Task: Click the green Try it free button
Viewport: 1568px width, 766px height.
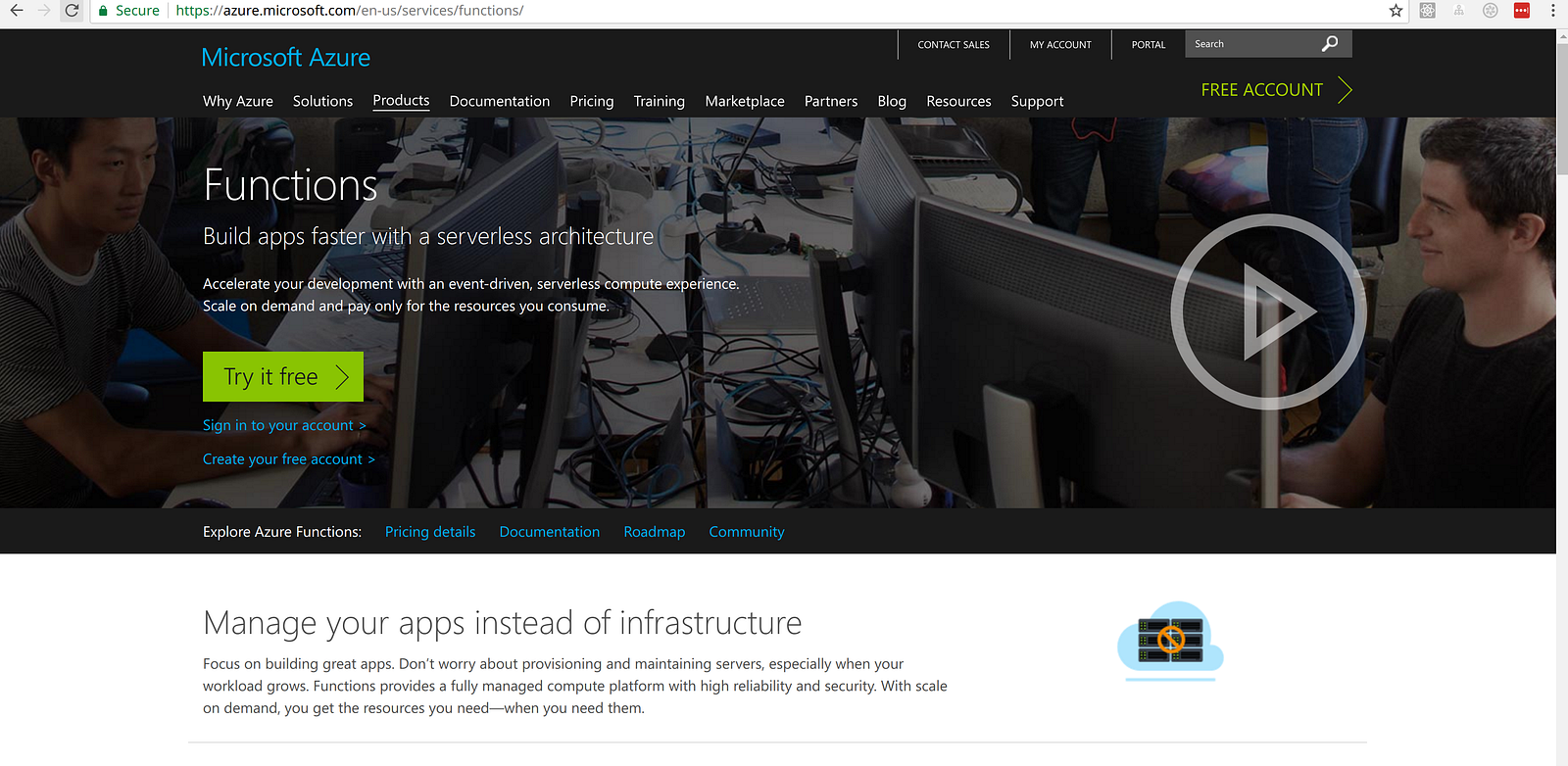Action: (x=283, y=376)
